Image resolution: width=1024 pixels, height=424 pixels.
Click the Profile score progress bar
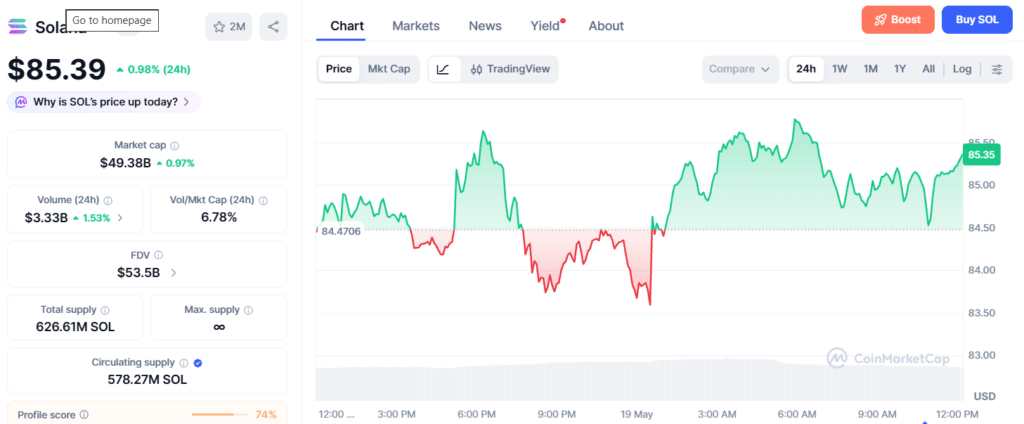[219, 415]
